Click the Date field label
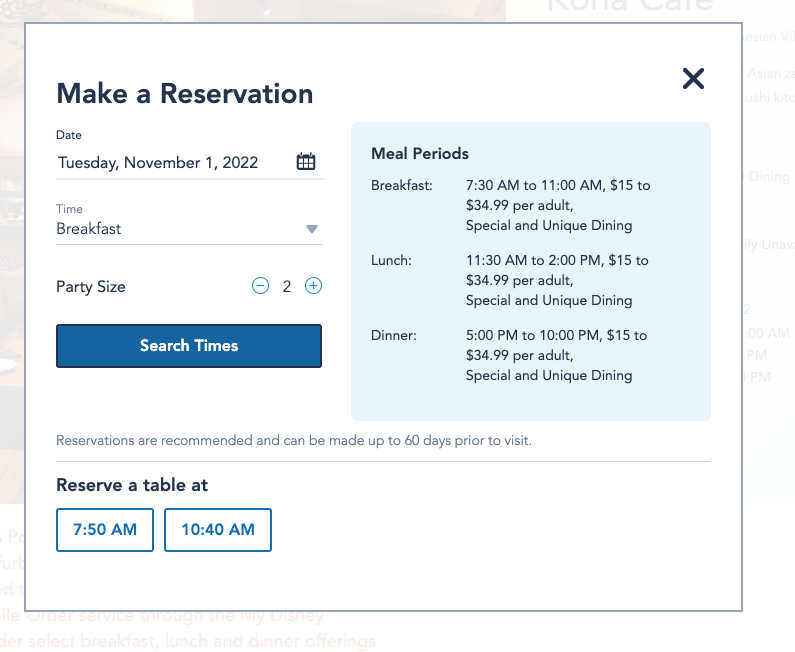795x652 pixels. coord(69,135)
